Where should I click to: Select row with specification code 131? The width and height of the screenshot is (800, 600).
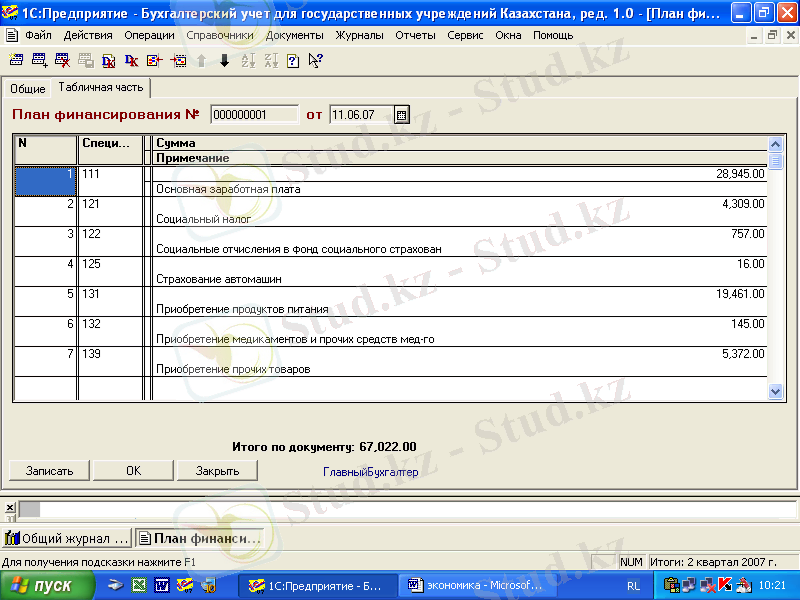(112, 294)
